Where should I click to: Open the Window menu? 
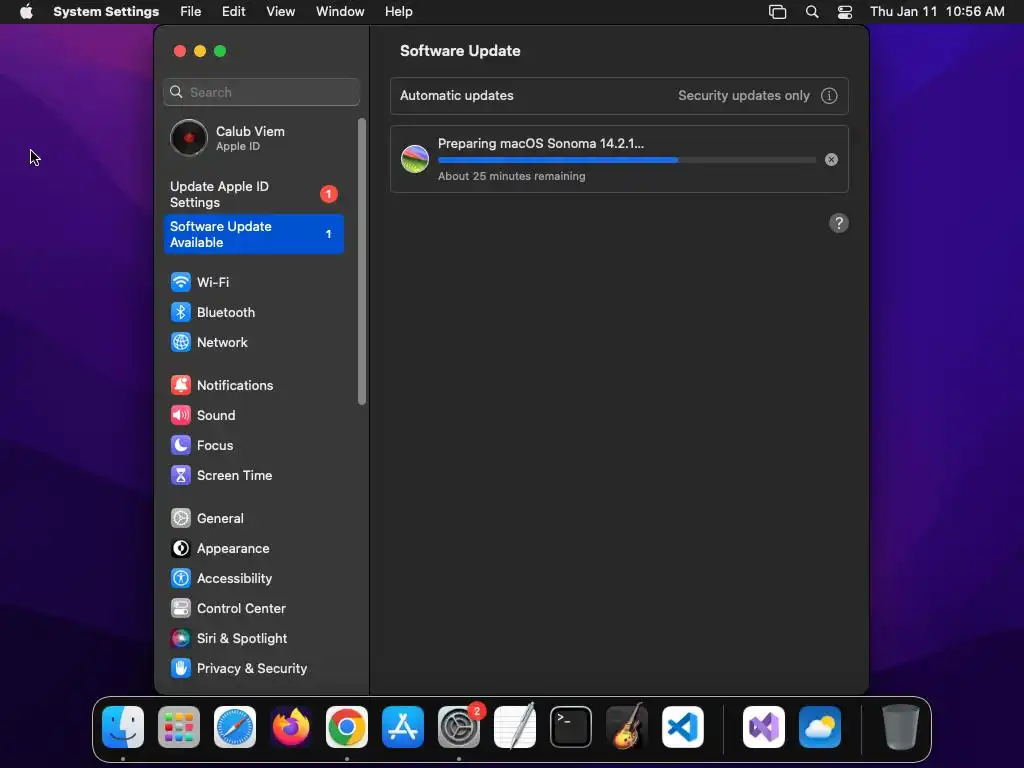(x=340, y=12)
